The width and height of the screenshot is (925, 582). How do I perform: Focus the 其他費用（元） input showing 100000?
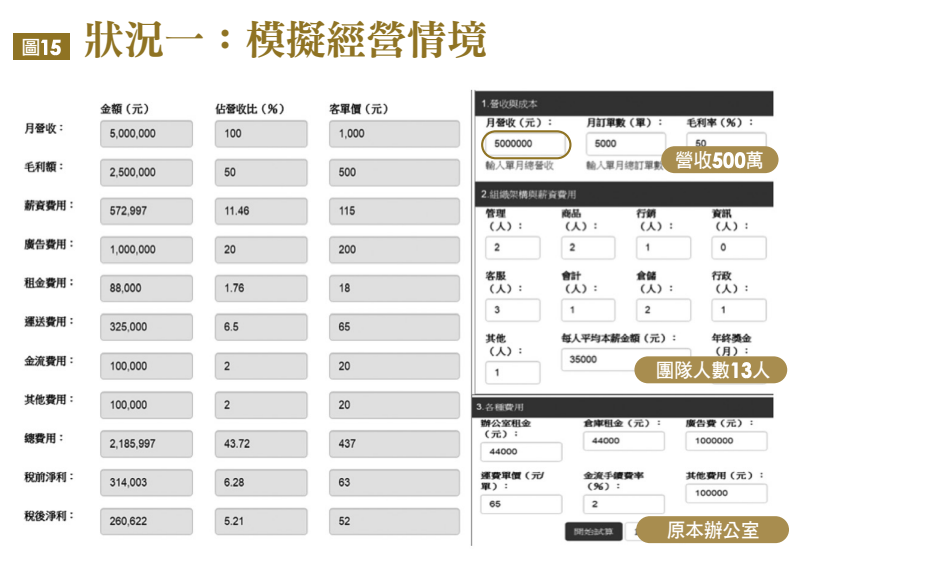click(726, 493)
